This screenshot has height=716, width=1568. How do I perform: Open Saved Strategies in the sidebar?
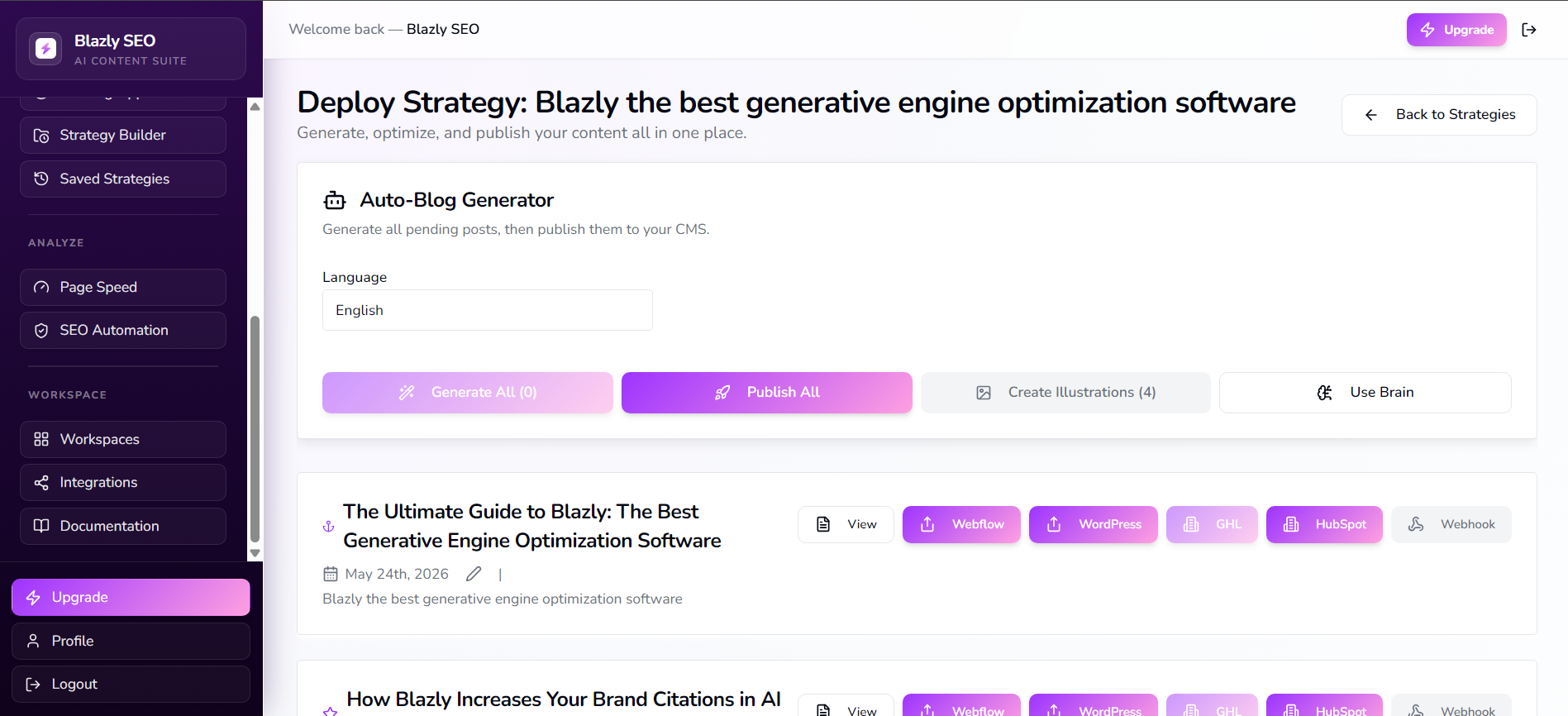point(123,179)
